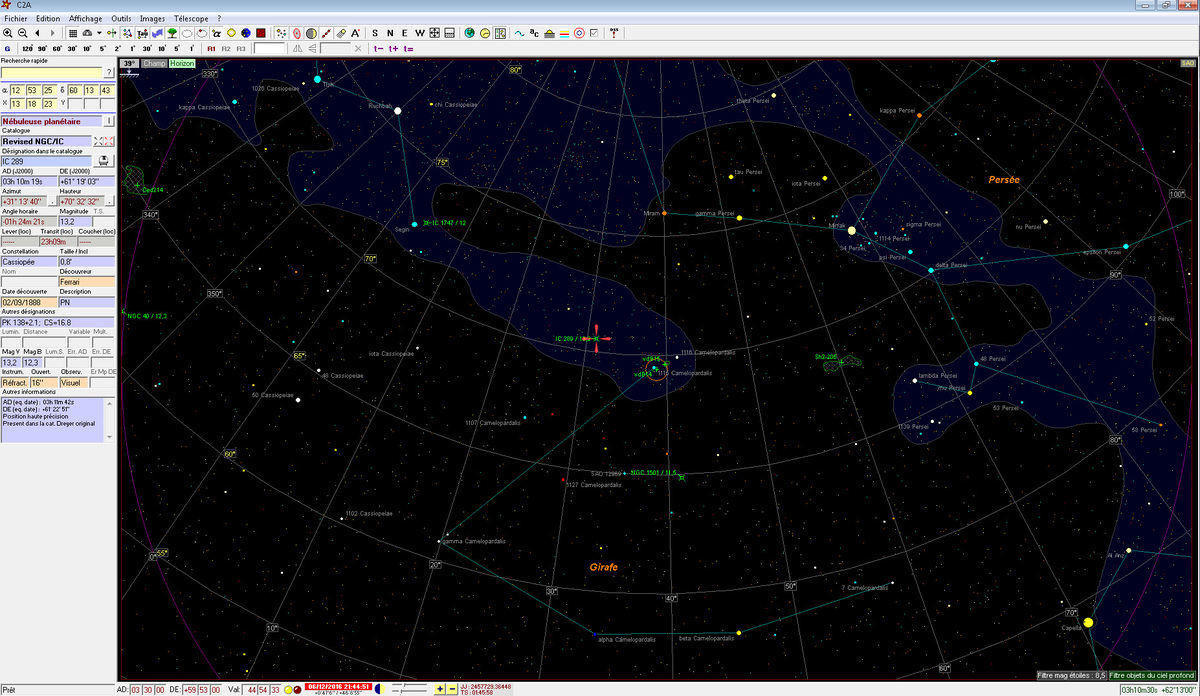
Task: Point the map West with W button
Action: (420, 33)
